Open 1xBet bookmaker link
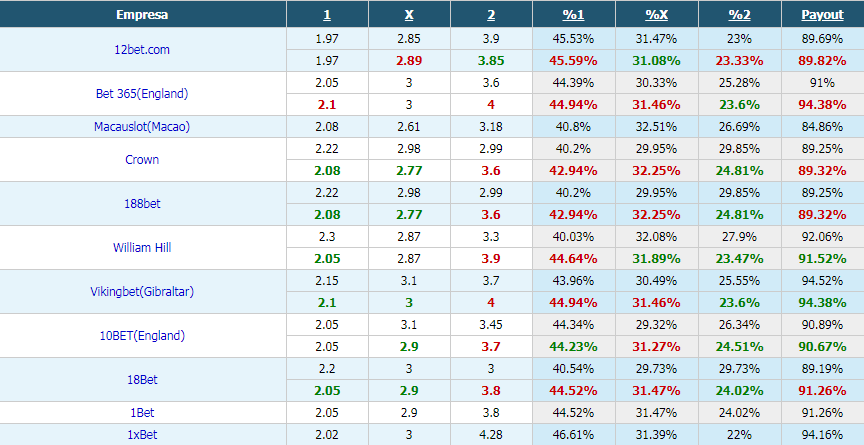Viewport: 864px width, 445px height. point(142,435)
